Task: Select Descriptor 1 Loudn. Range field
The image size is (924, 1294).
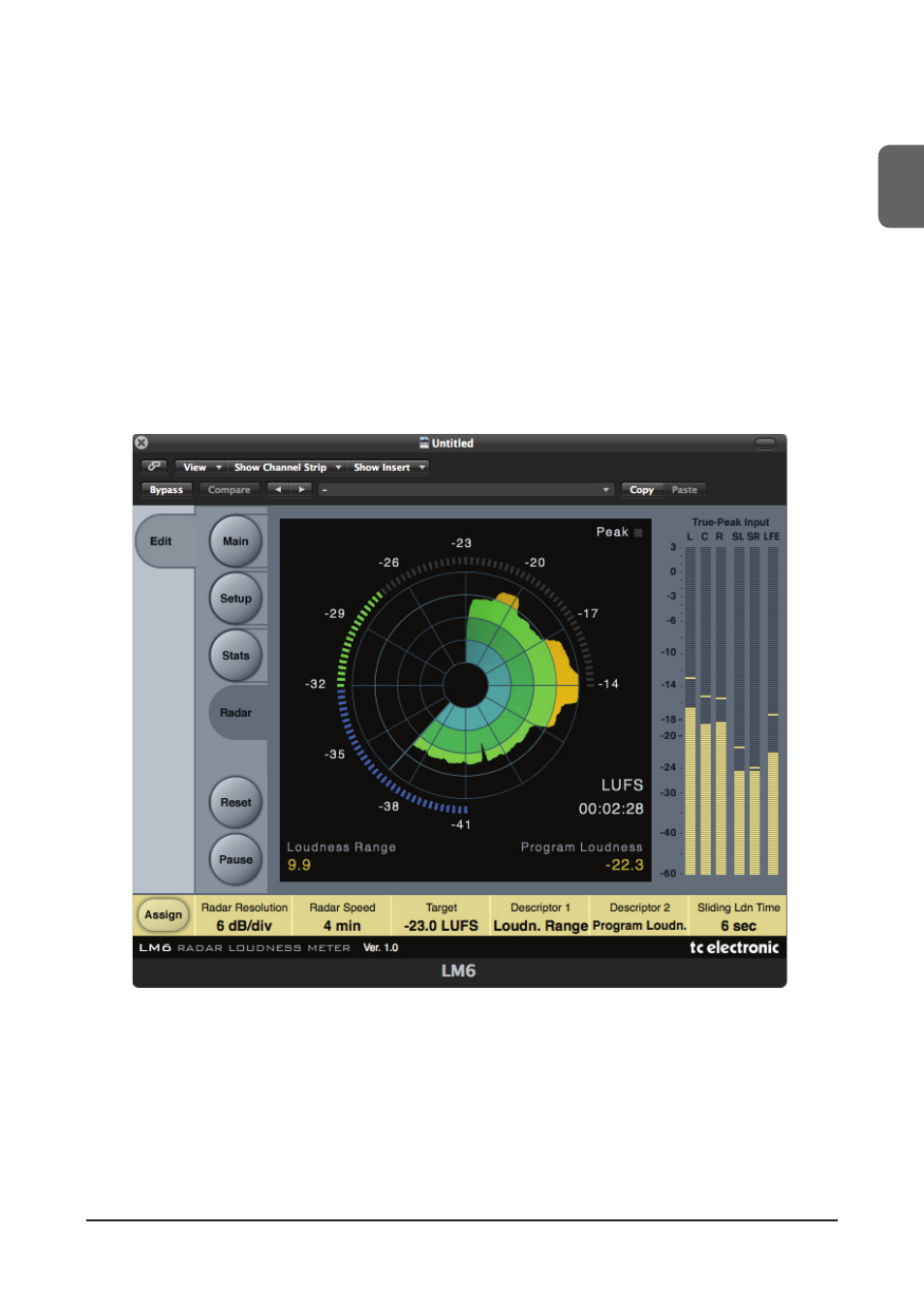Action: coord(540,916)
